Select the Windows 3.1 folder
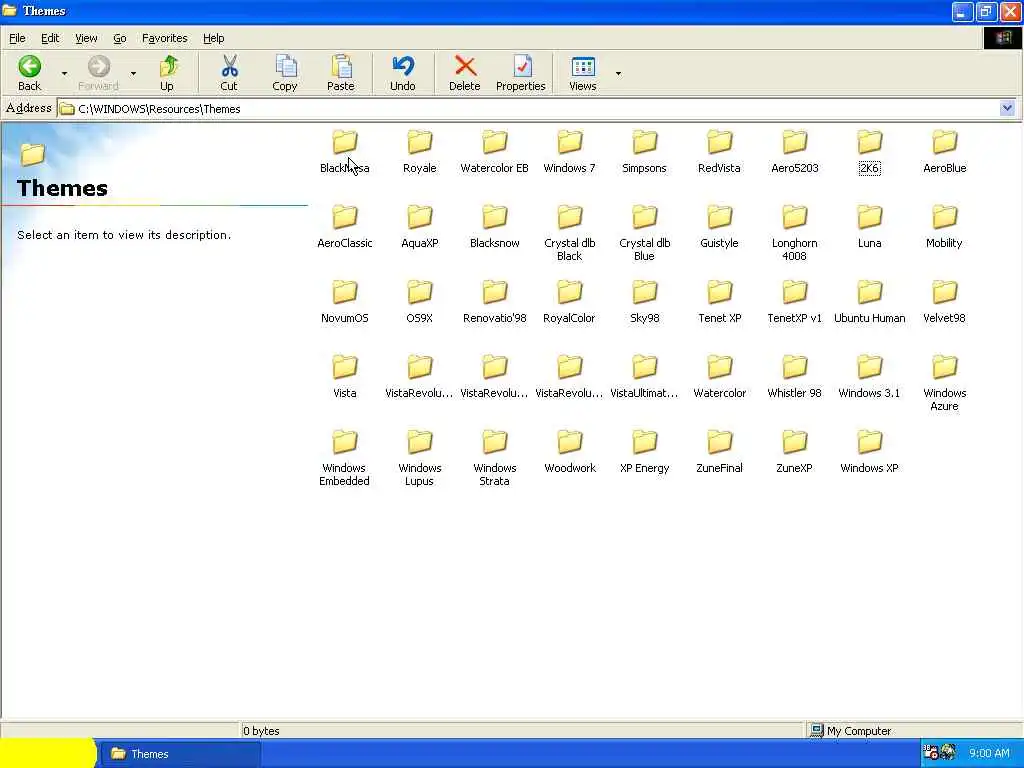Viewport: 1024px width, 768px height. (x=869, y=377)
